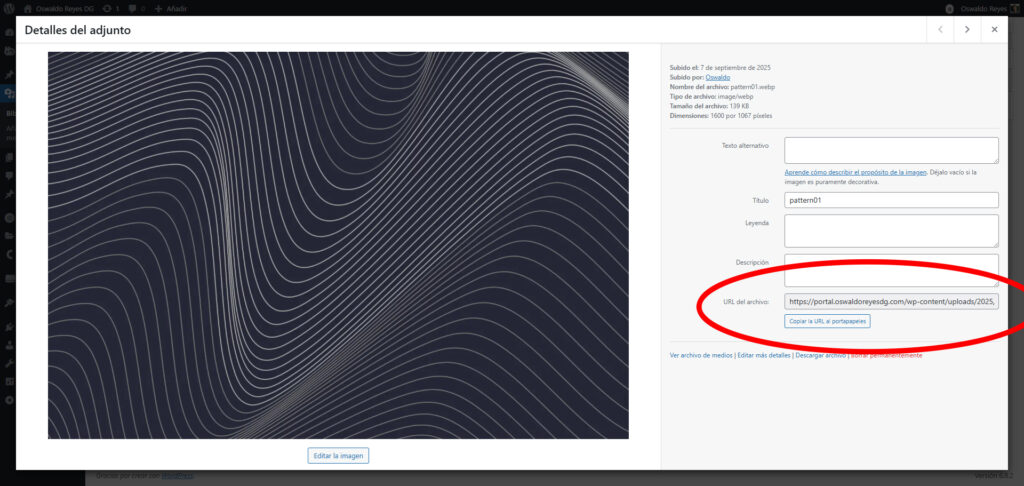The width and height of the screenshot is (1024, 486).
Task: Open the Añadir new content menu
Action: (171, 8)
